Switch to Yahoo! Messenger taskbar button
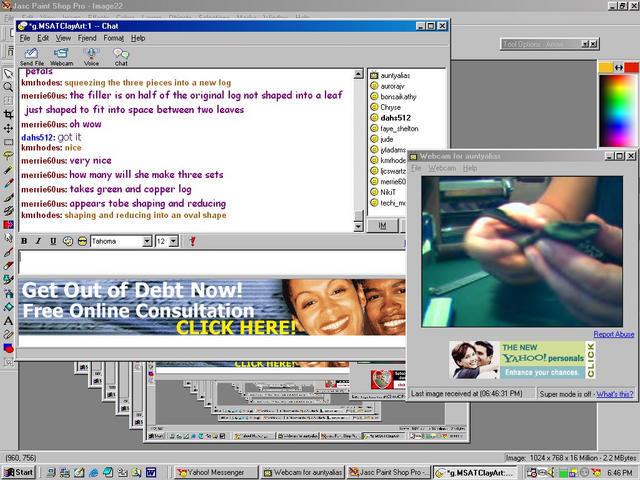Image resolution: width=640 pixels, height=480 pixels. point(216,472)
